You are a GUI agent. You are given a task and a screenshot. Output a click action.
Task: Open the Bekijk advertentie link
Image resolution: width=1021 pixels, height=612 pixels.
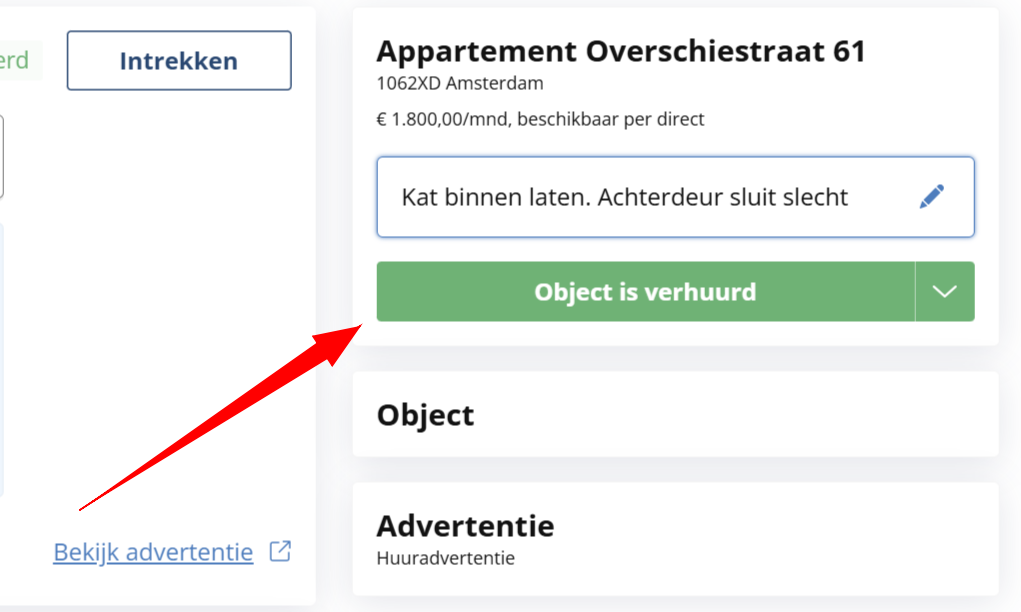coord(153,552)
